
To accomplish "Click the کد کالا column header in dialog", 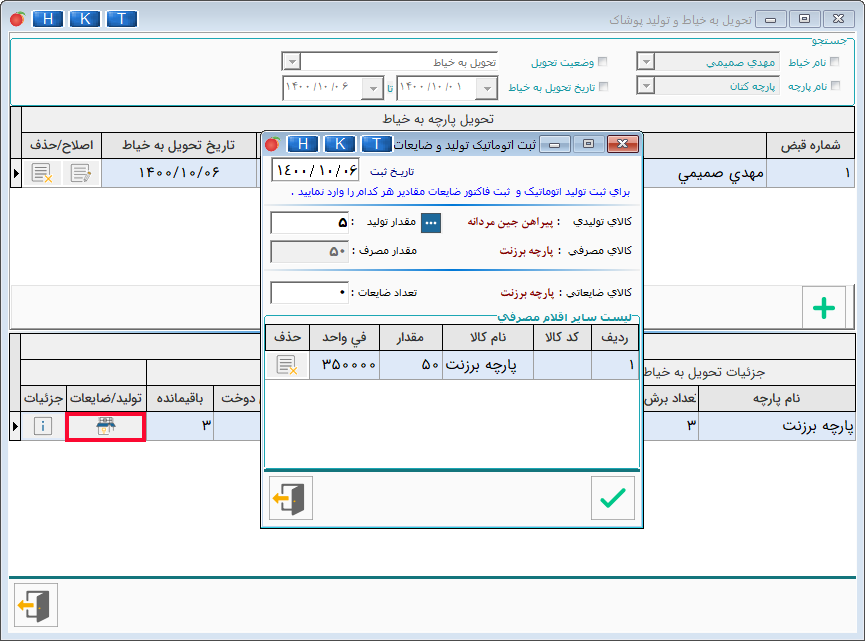I will click(562, 338).
